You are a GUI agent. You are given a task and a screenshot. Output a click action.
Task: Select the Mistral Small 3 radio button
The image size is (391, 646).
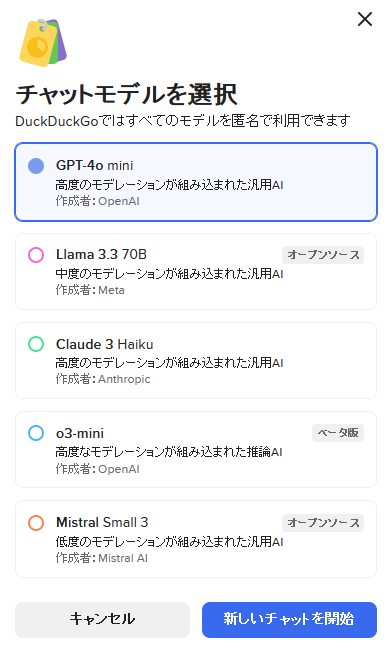point(36,522)
